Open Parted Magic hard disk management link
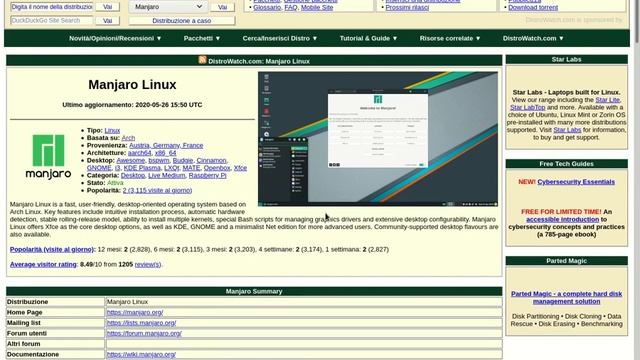 click(567, 298)
